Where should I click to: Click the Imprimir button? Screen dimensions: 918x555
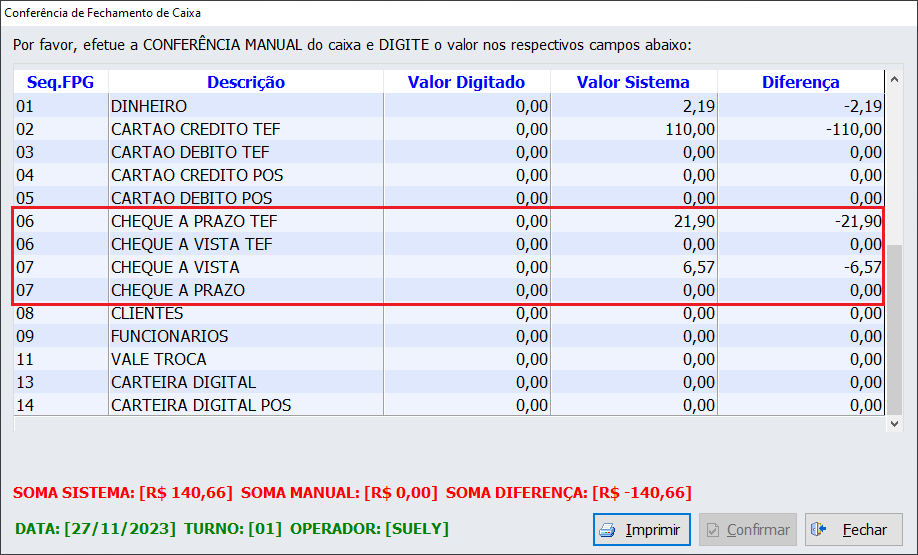[641, 530]
